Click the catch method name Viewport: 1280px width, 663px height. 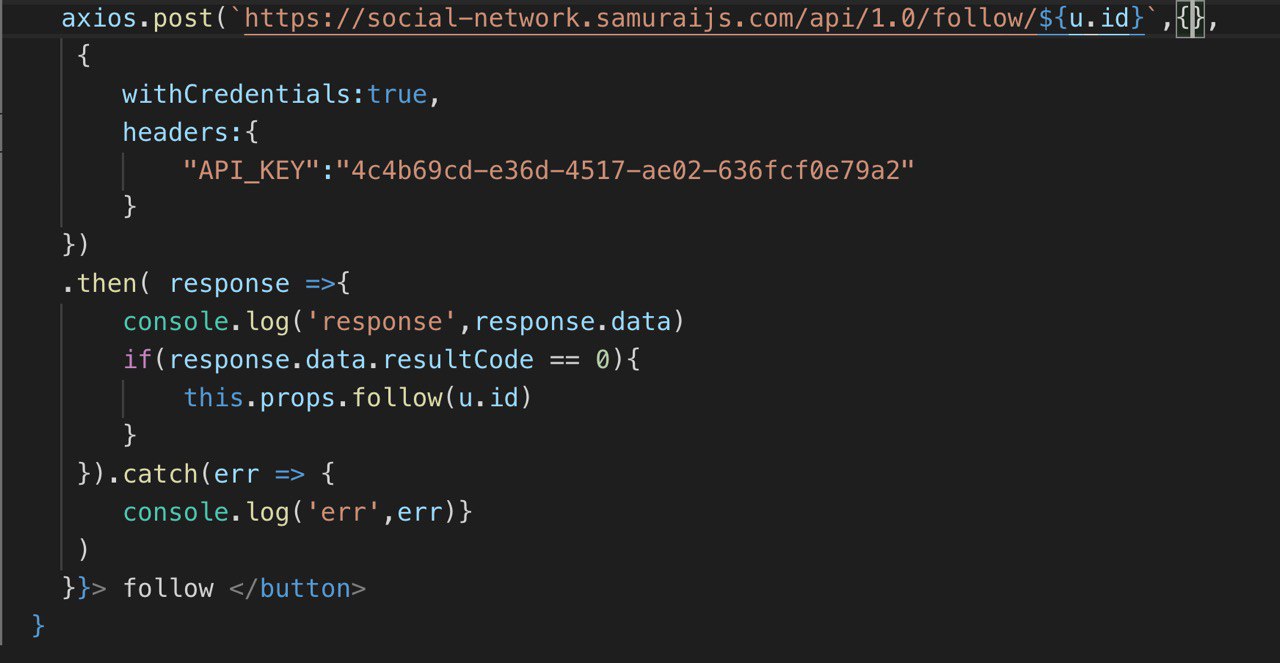pos(160,474)
